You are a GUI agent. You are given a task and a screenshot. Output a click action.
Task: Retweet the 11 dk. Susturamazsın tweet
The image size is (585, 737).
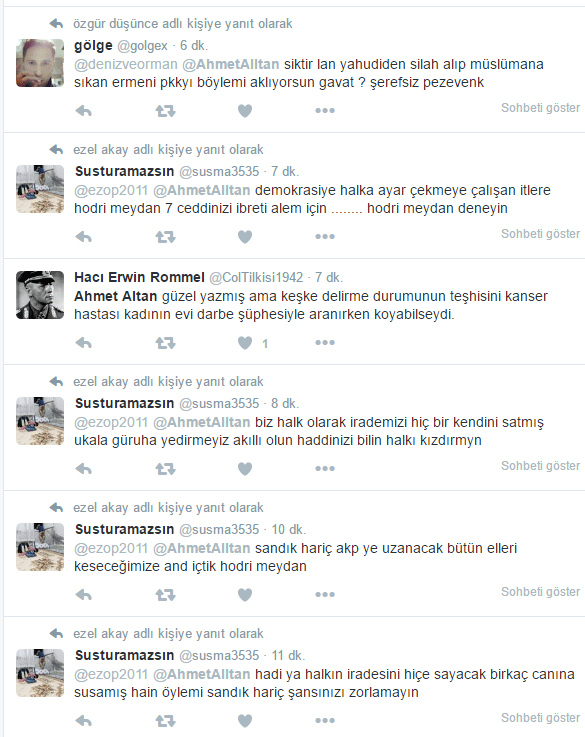tap(165, 721)
